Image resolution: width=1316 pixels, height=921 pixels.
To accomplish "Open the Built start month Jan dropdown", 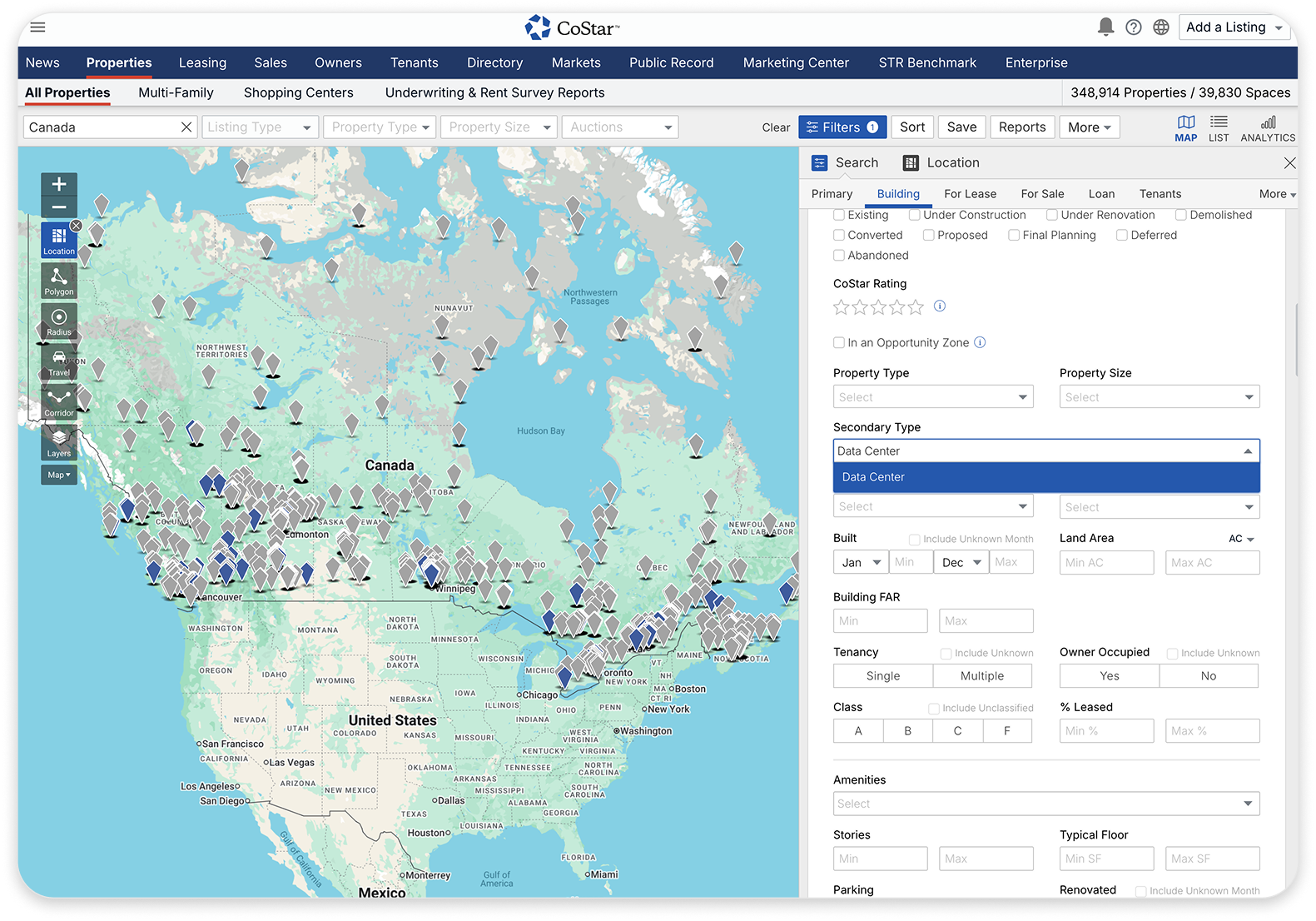I will coord(861,562).
